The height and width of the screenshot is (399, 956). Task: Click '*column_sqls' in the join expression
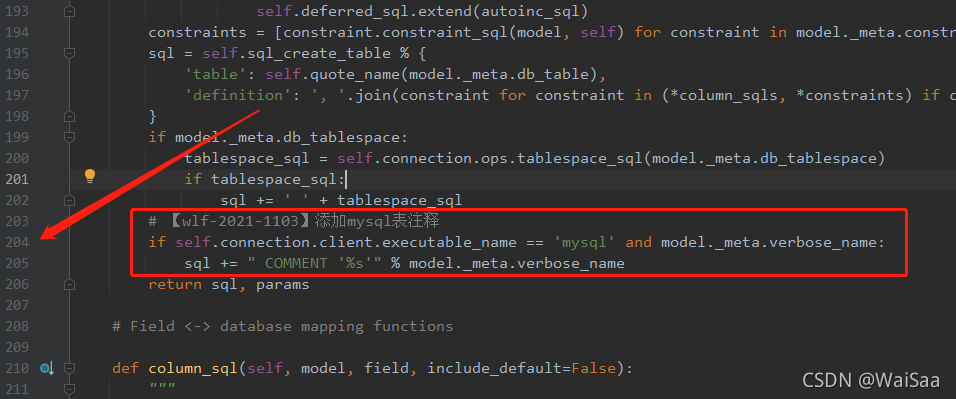[x=726, y=95]
